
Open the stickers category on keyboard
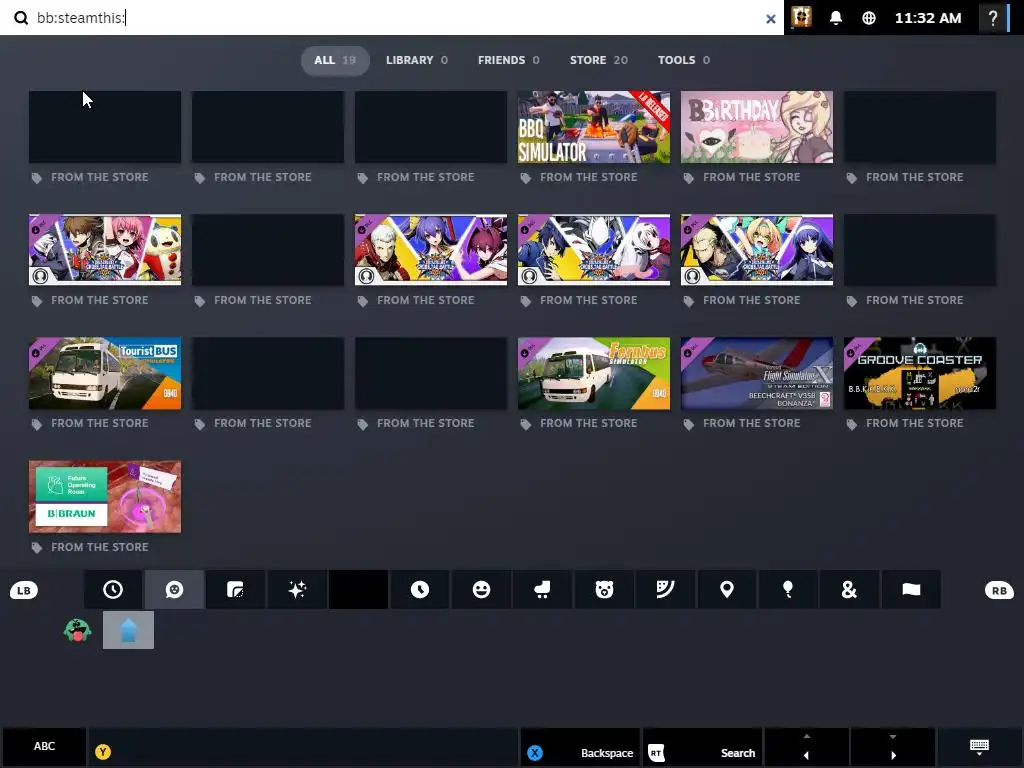pos(235,590)
